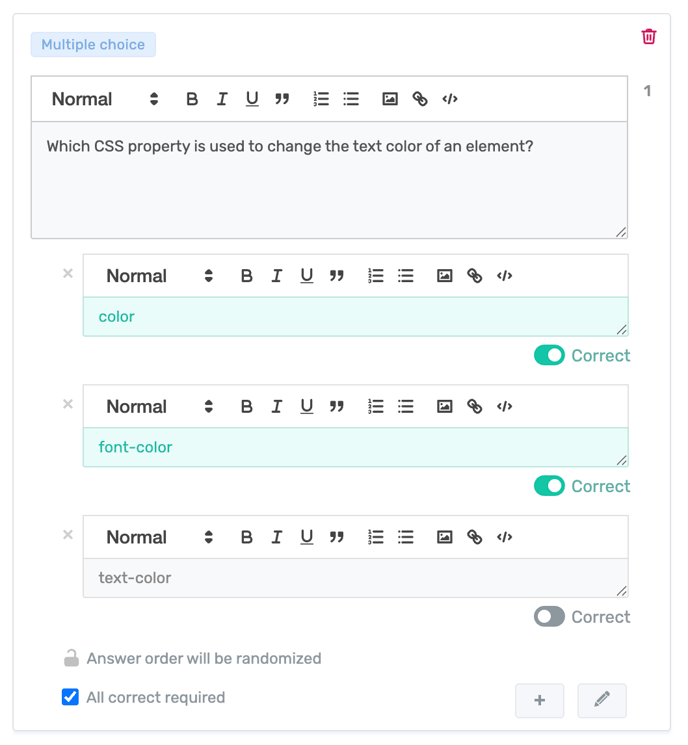Turn off Correct for the 'color' answer
The height and width of the screenshot is (745, 688).
pos(549,356)
